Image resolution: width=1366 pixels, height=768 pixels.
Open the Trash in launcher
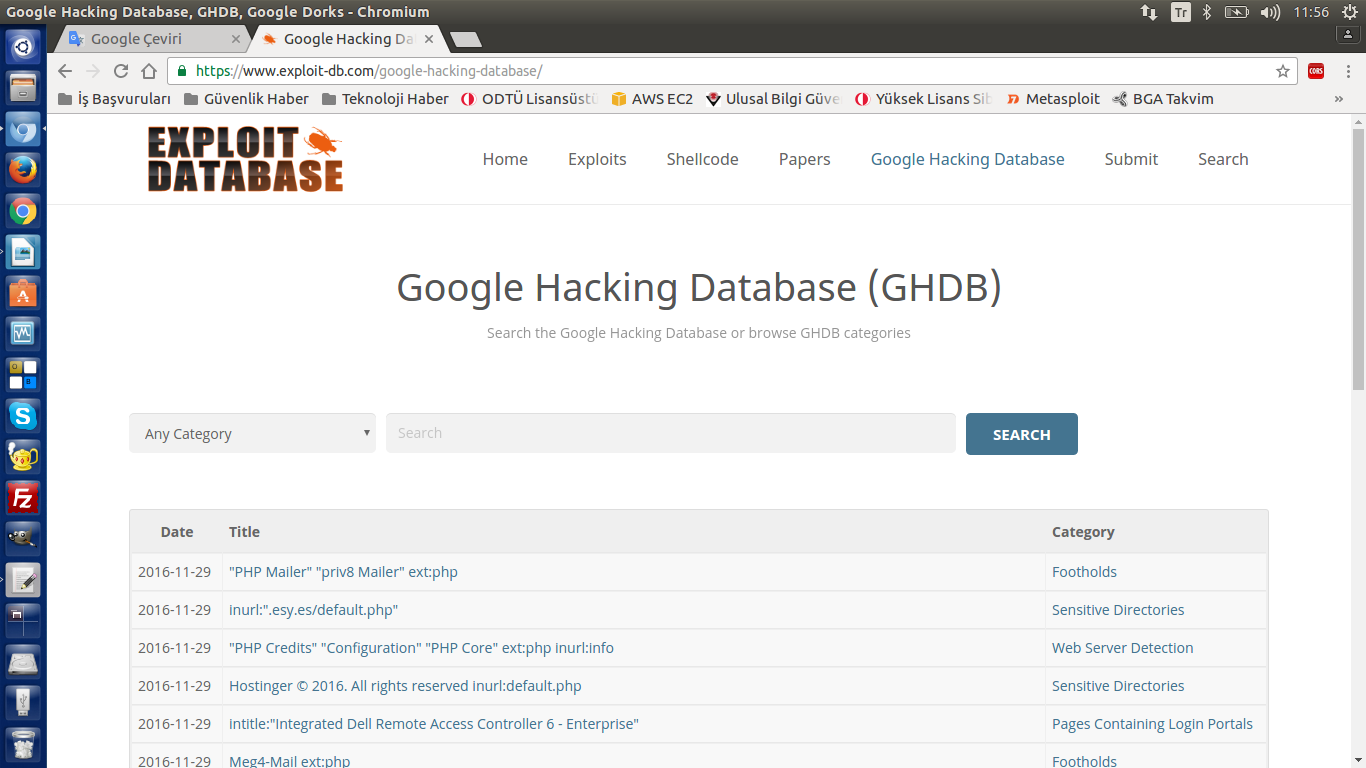click(23, 745)
